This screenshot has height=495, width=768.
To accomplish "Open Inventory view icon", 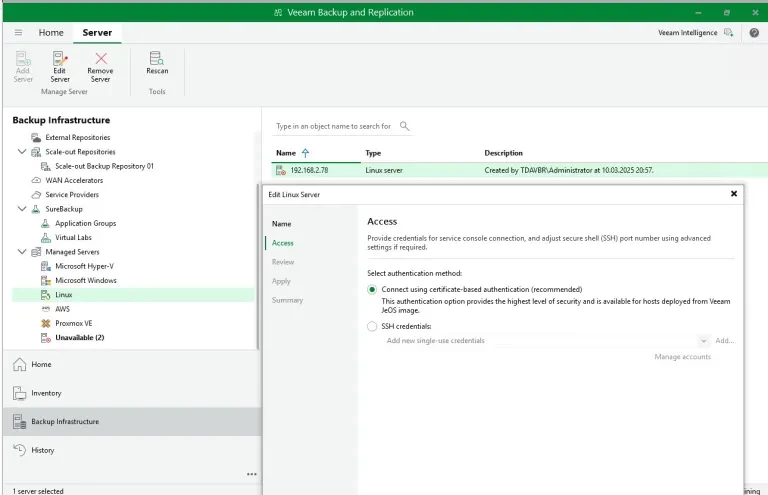I will (20, 393).
